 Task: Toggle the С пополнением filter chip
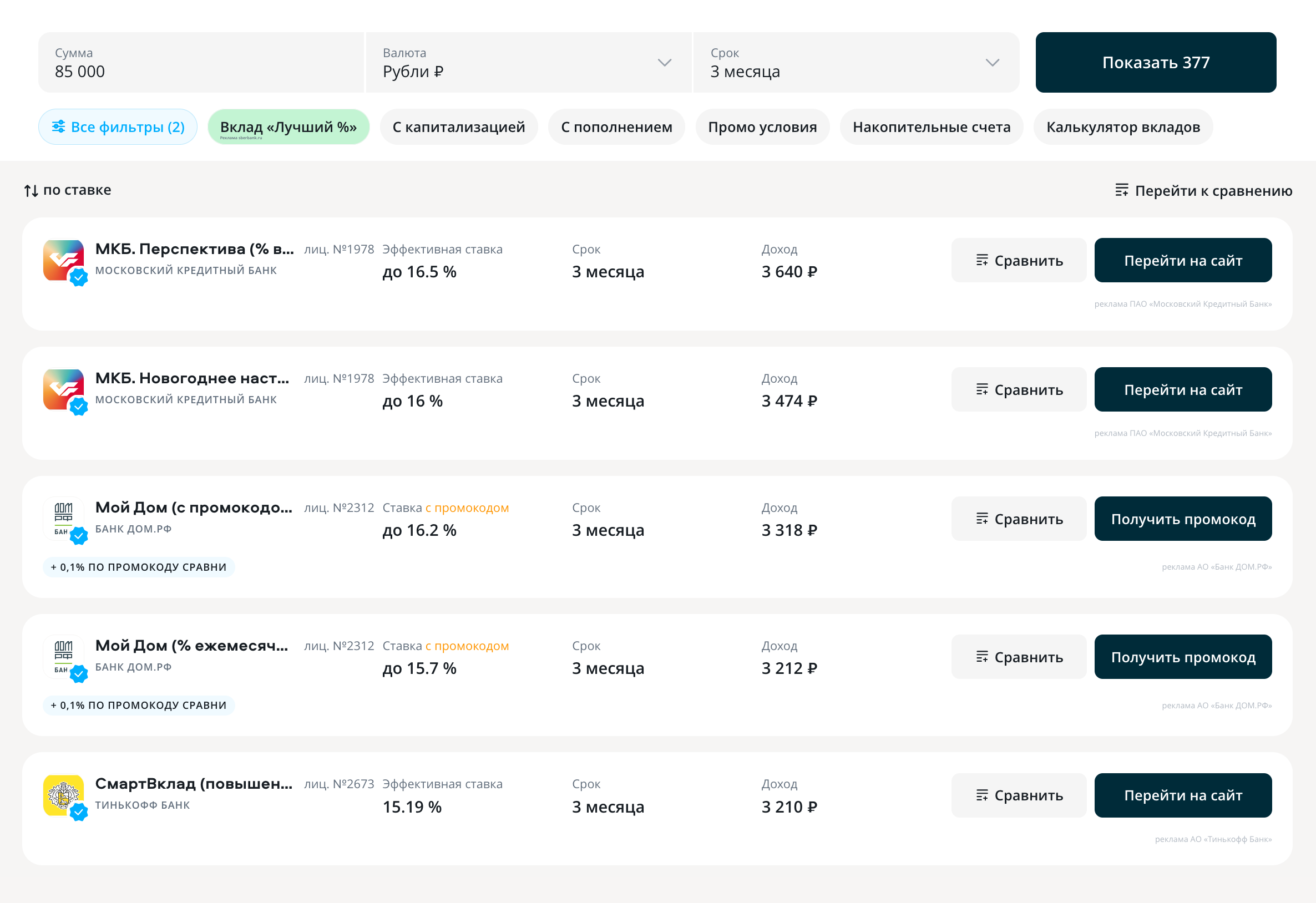coord(616,127)
